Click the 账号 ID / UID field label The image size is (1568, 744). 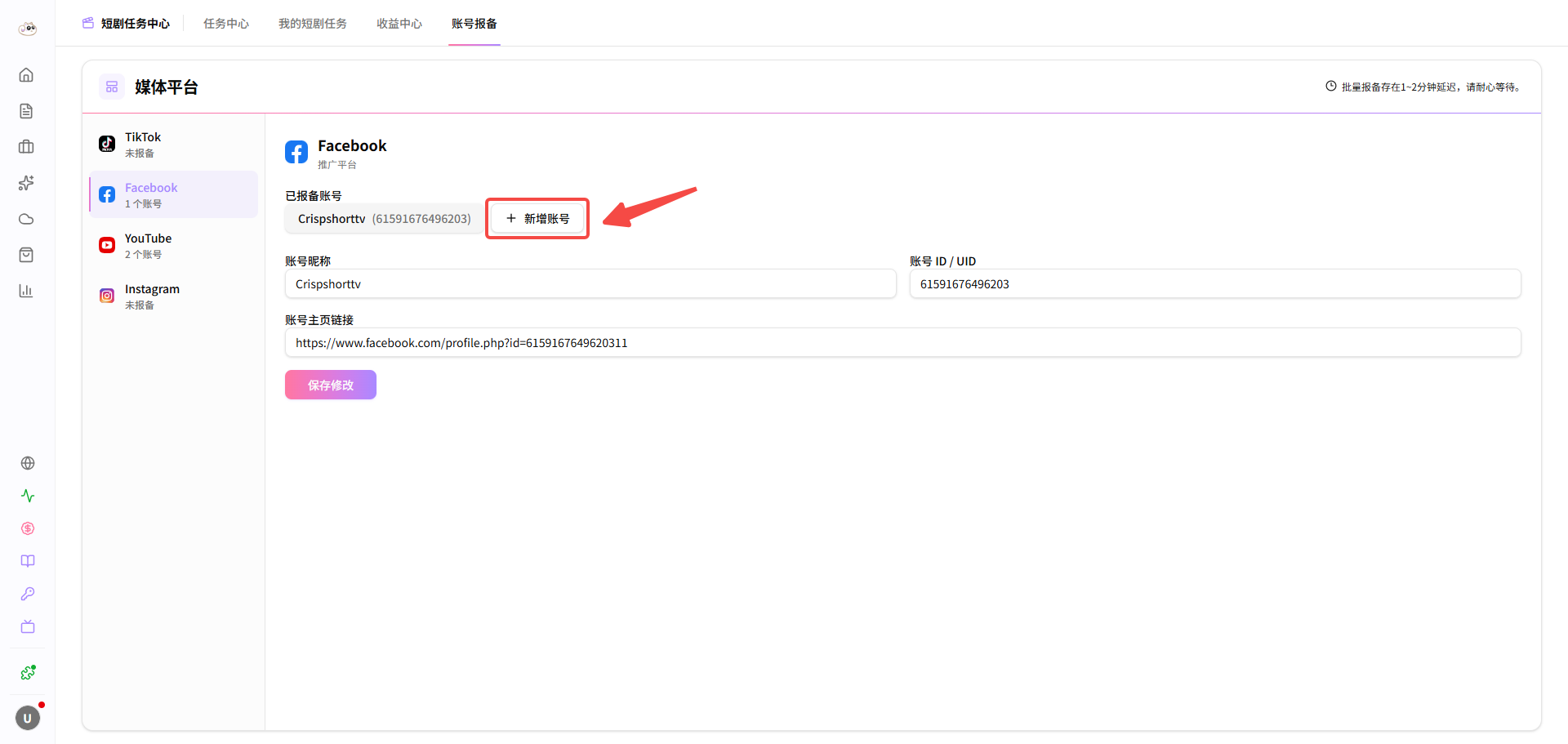943,261
